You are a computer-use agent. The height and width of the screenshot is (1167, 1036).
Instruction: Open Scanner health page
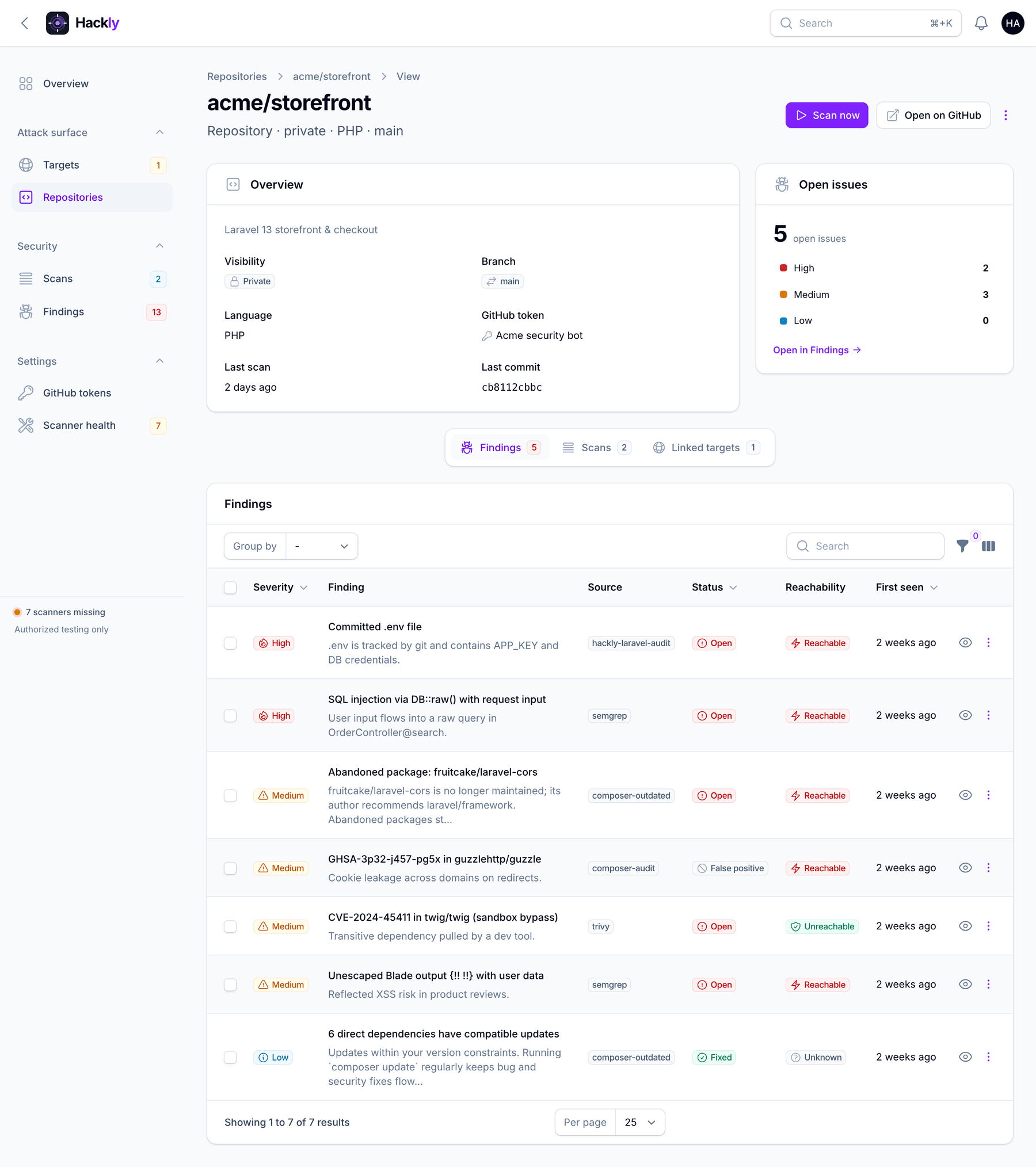[x=92, y=425]
